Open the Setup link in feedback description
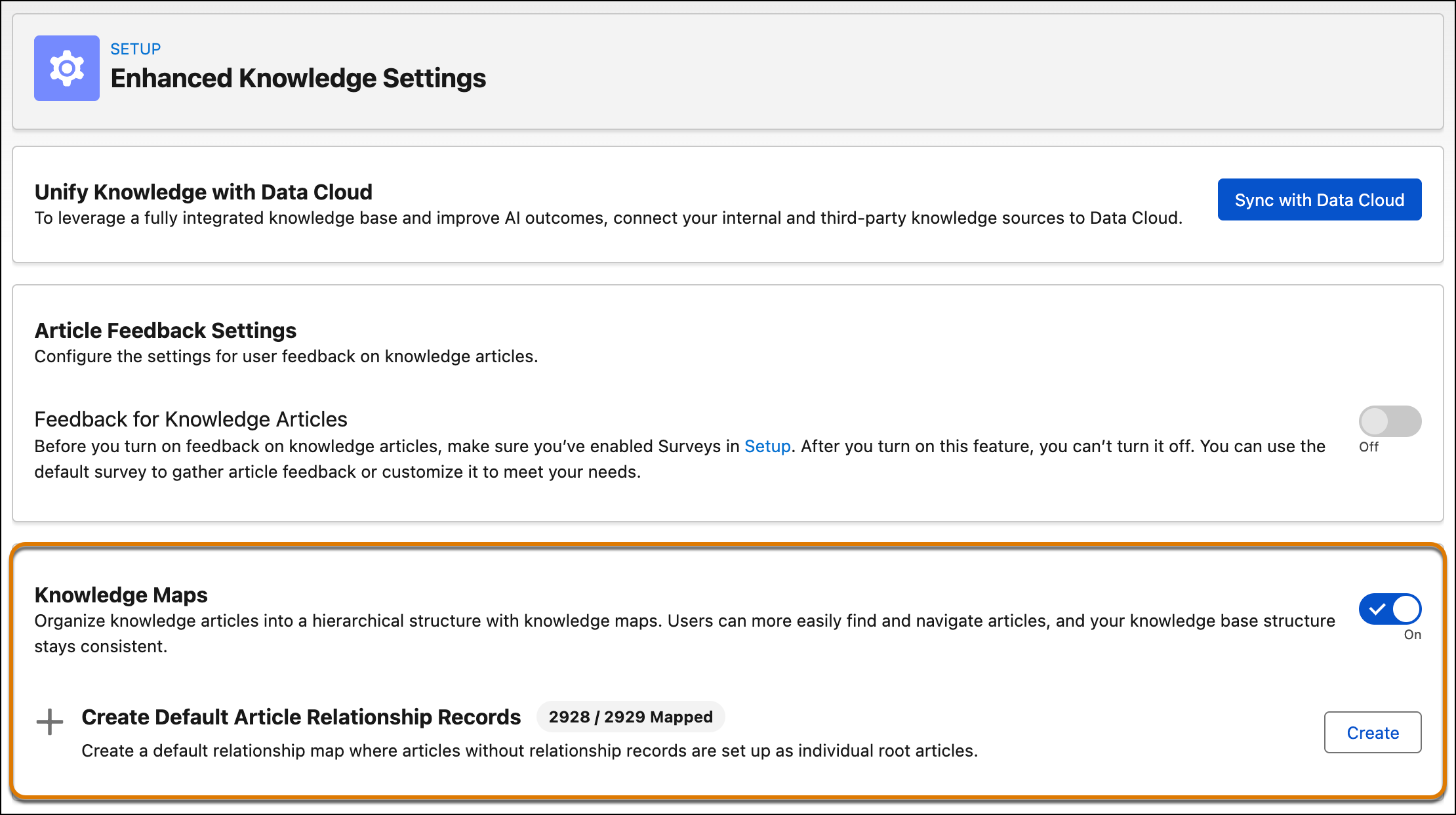Viewport: 1456px width, 815px height. click(767, 446)
